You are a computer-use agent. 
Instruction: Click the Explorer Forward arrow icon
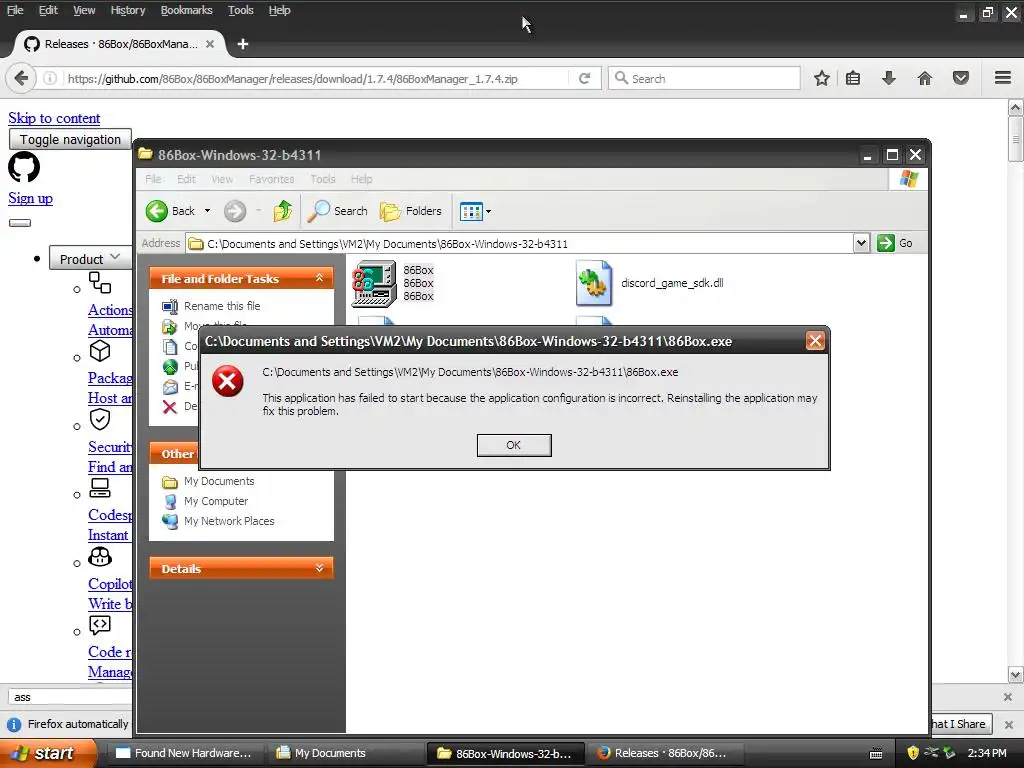(235, 211)
